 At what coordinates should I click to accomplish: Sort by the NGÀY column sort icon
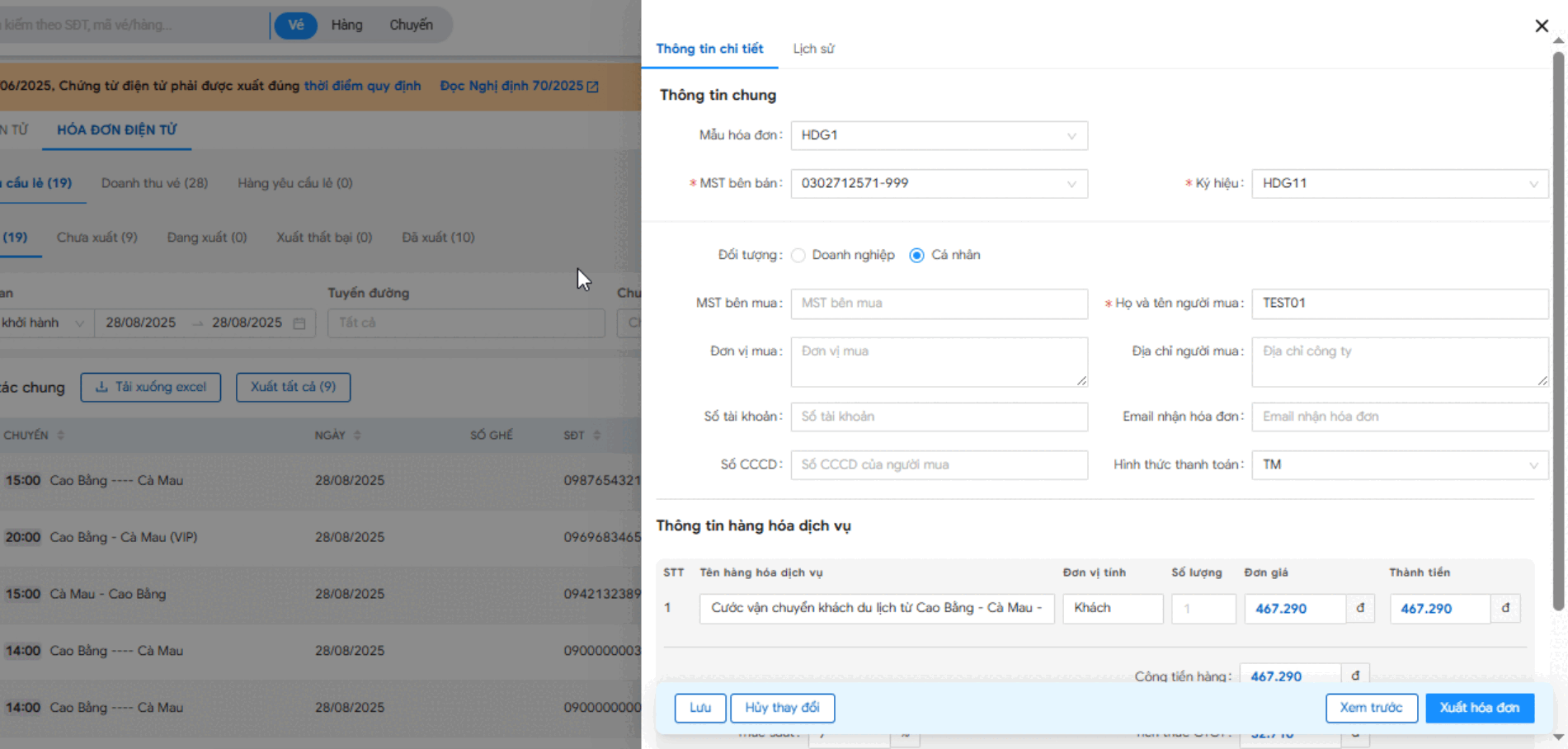click(357, 436)
